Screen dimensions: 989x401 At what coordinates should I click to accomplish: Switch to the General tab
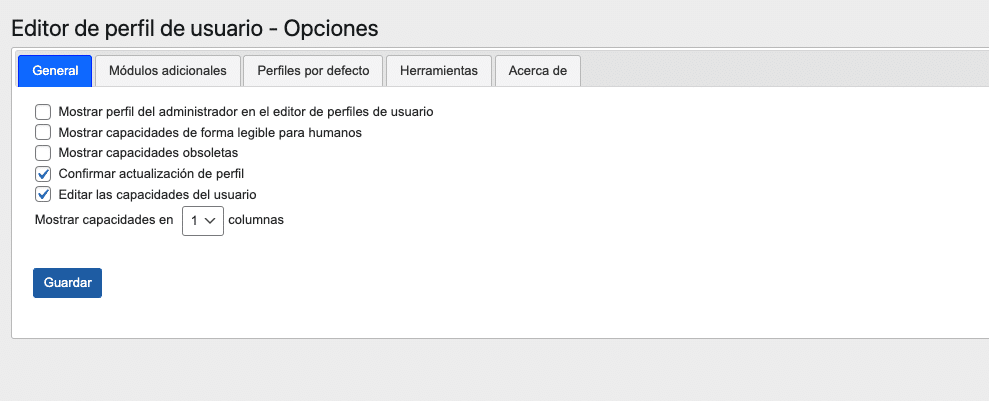tap(55, 71)
